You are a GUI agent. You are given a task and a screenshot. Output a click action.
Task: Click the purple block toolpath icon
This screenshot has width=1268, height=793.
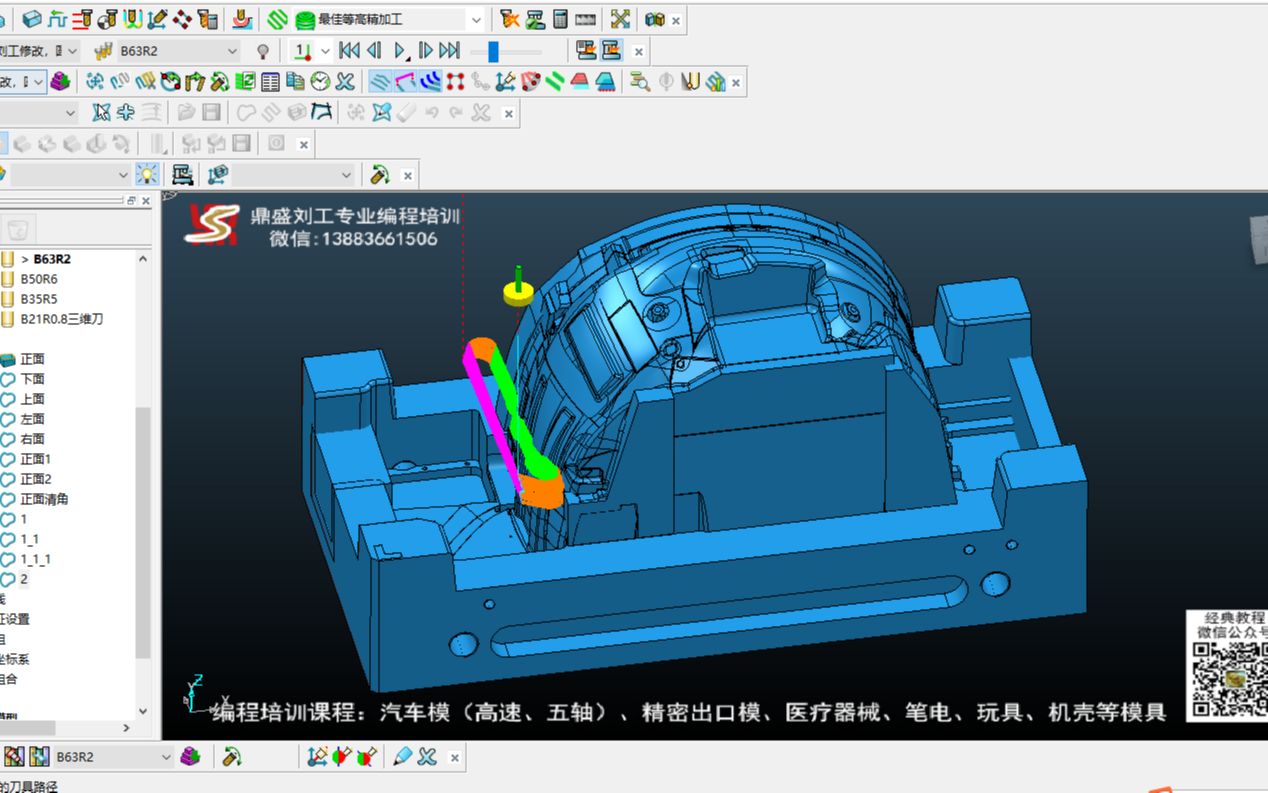pyautogui.click(x=61, y=82)
